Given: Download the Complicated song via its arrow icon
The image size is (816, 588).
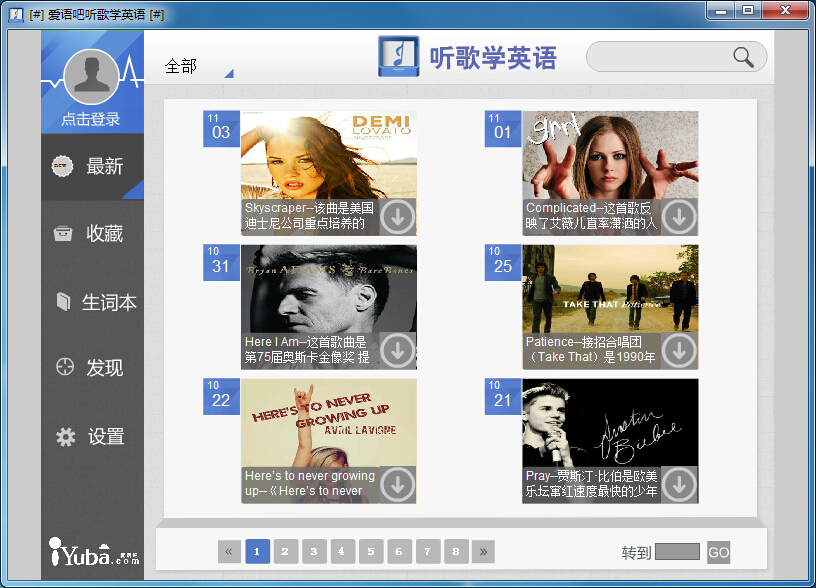Looking at the screenshot, I should click(678, 216).
